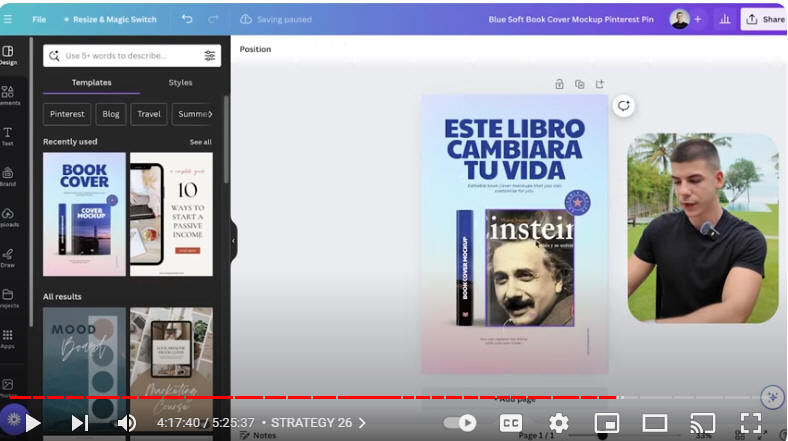This screenshot has width=788, height=441.
Task: Mute the video volume
Action: (x=127, y=423)
